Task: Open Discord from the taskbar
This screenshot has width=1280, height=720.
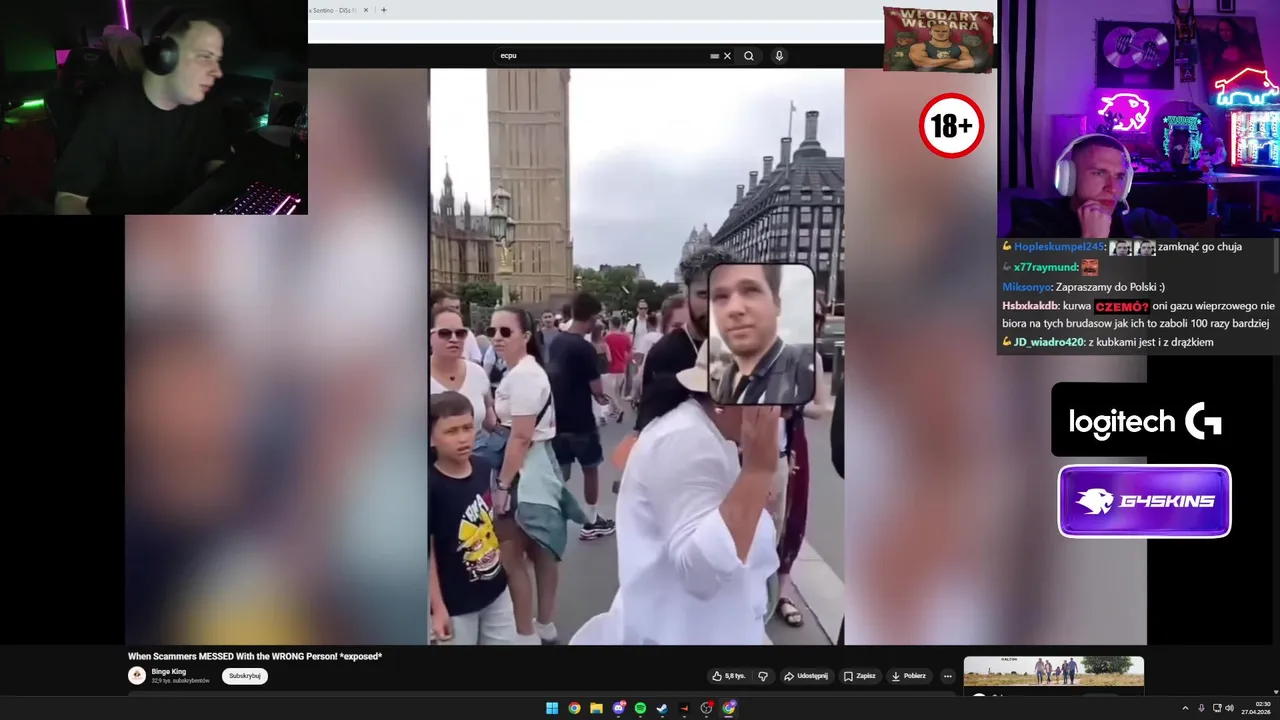Action: click(619, 708)
